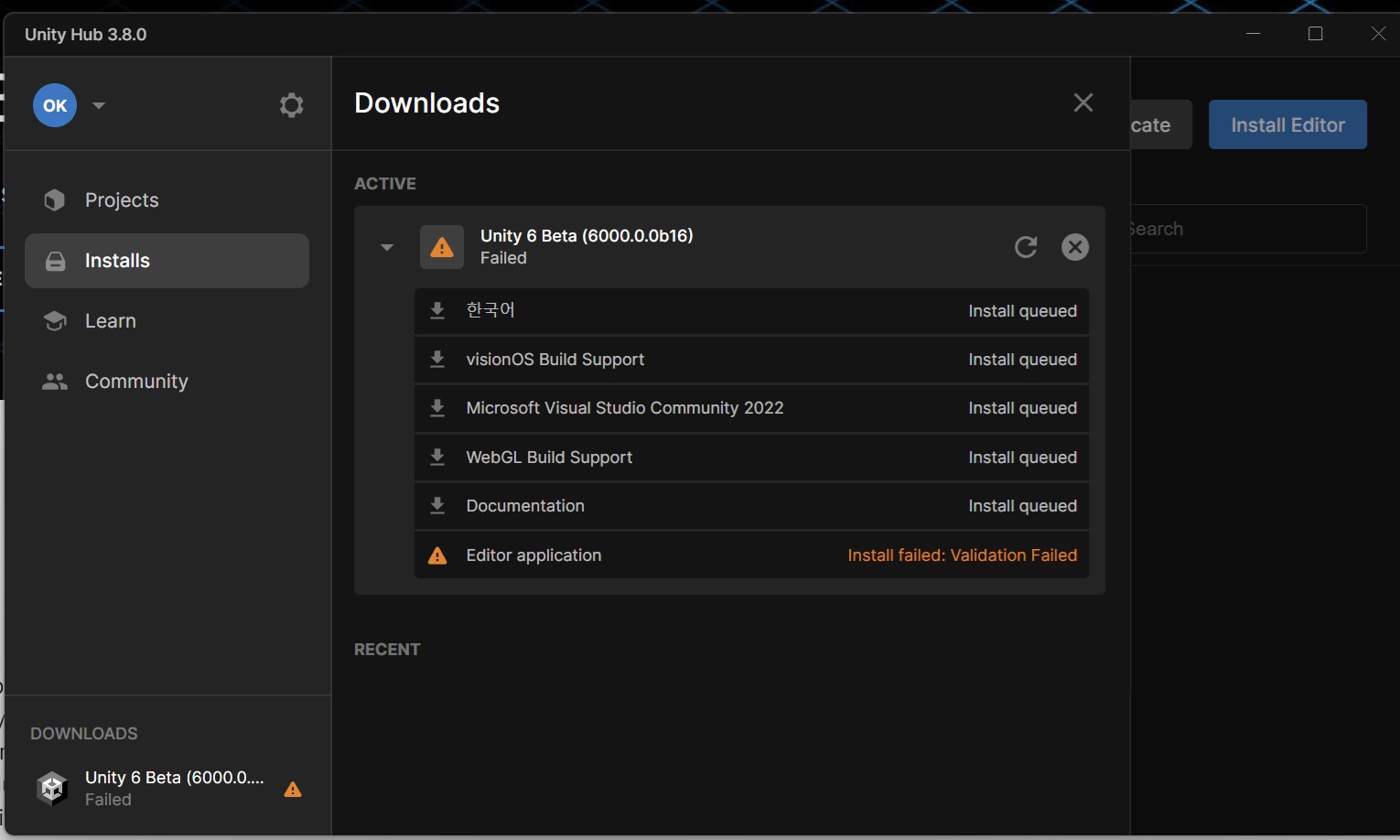
Task: Minimize the Unity Hub window
Action: click(1254, 34)
